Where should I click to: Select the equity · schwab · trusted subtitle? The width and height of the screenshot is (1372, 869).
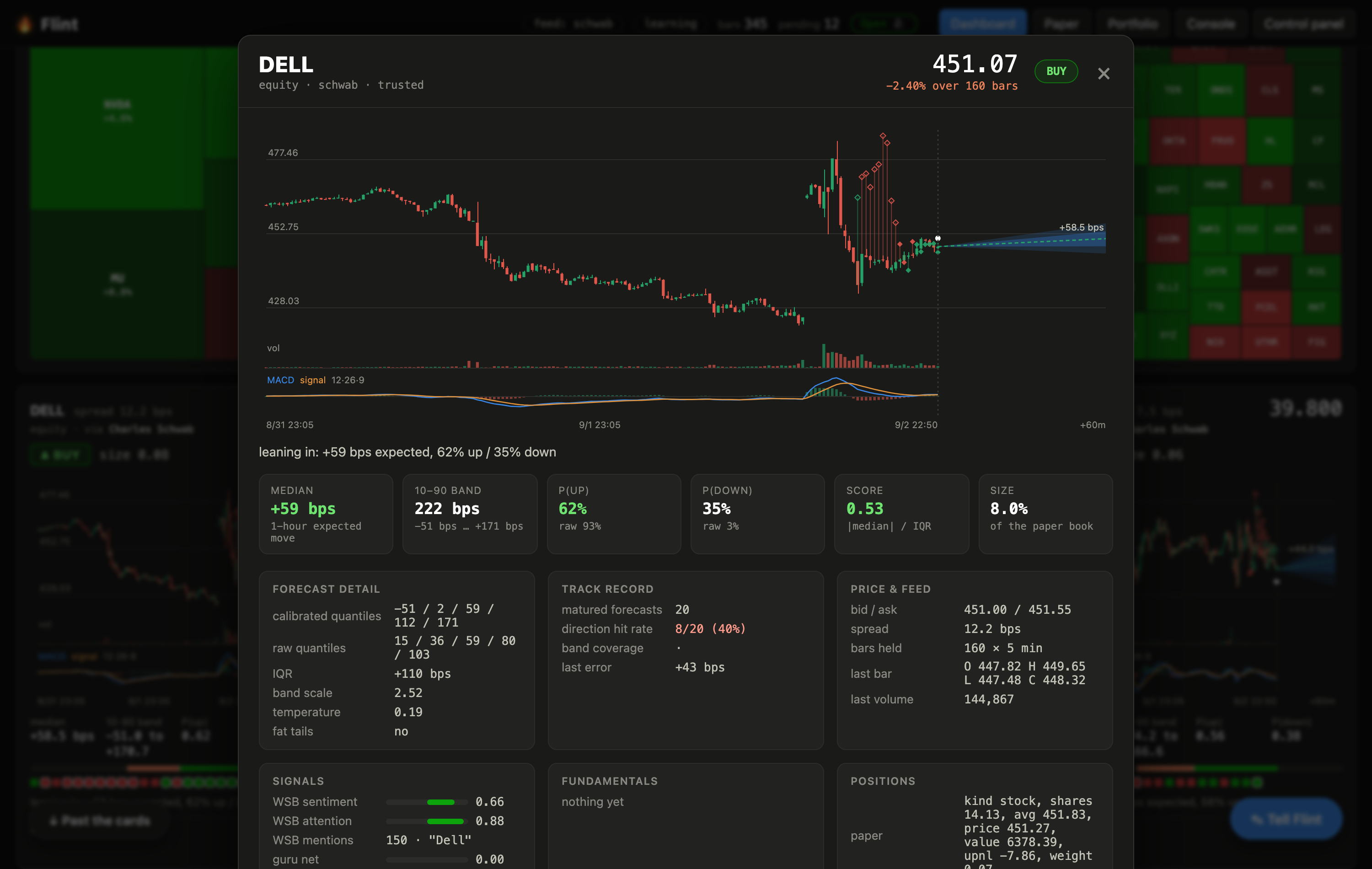[341, 85]
